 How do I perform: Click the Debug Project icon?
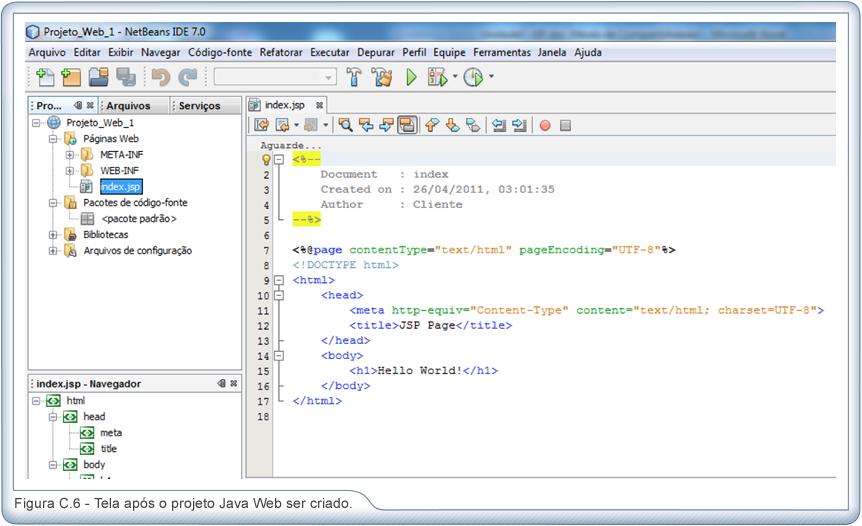pyautogui.click(x=438, y=77)
